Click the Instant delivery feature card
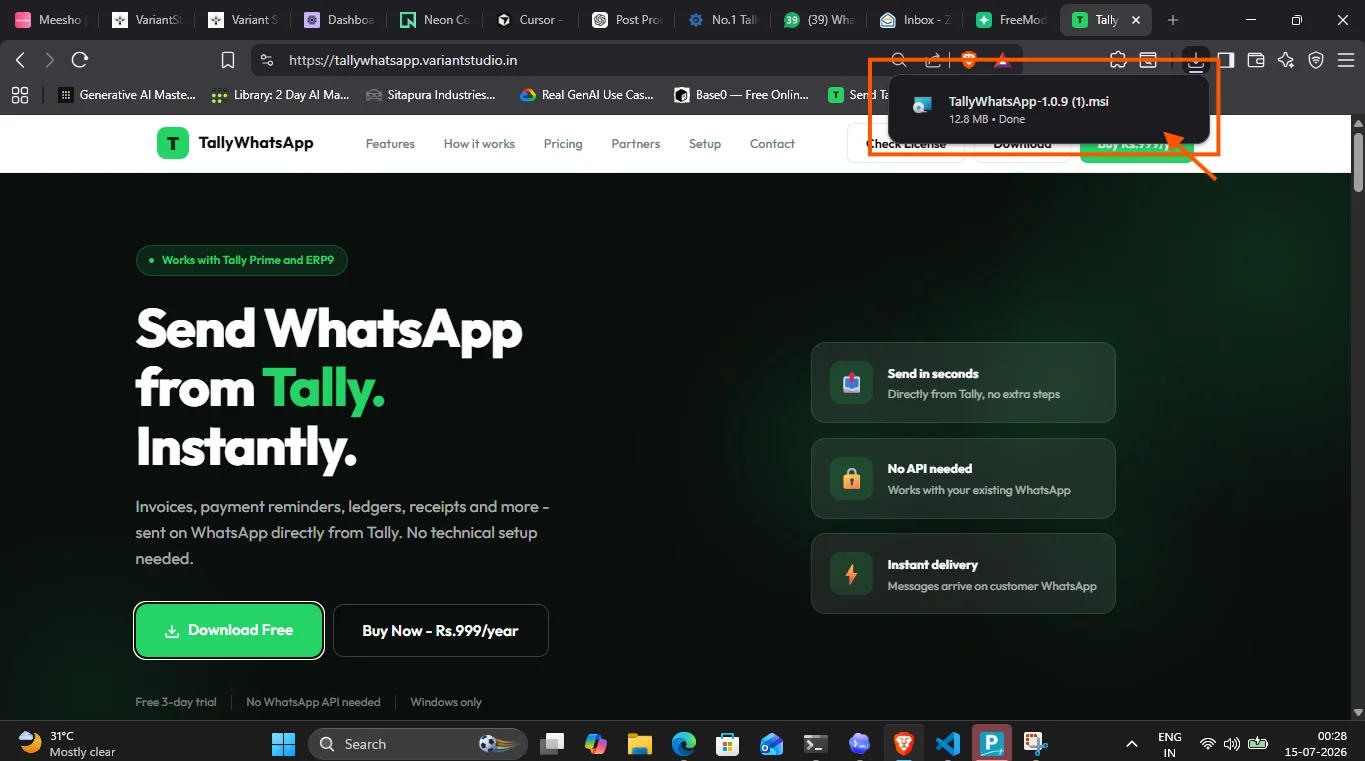The height and width of the screenshot is (761, 1365). [x=963, y=573]
